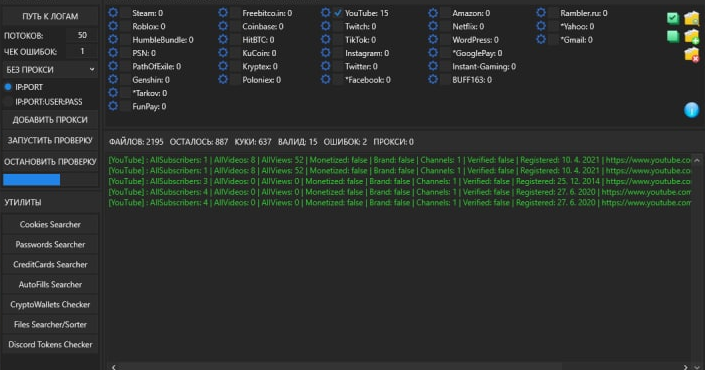Image resolution: width=705 pixels, height=370 pixels.
Task: Click ОСТАНОВИТЬ ПРОВЕРКУ to stop checking
Action: tap(50, 161)
